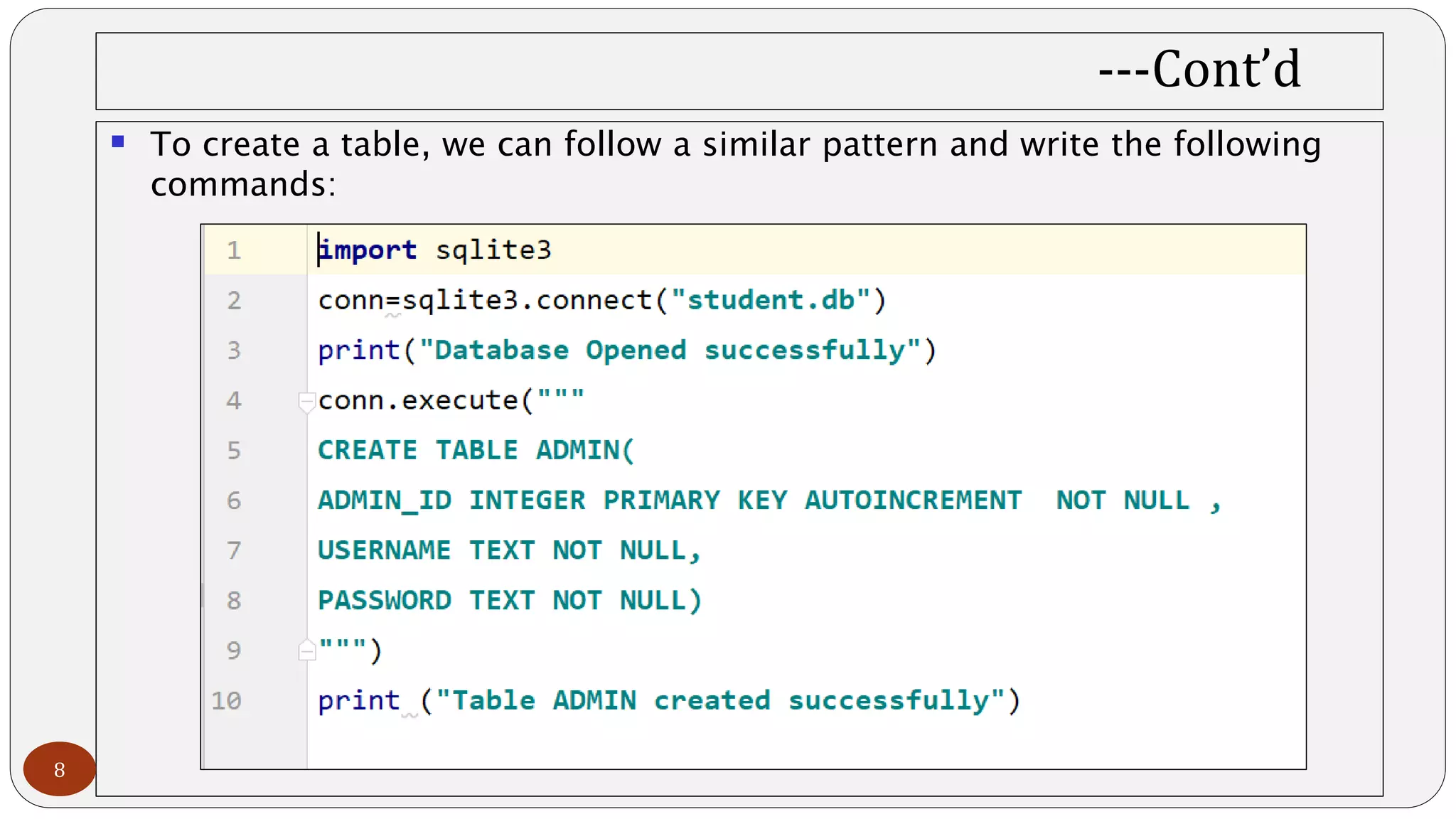1456x819 pixels.
Task: Collapse the code fold marker on line 4
Action: click(x=306, y=402)
